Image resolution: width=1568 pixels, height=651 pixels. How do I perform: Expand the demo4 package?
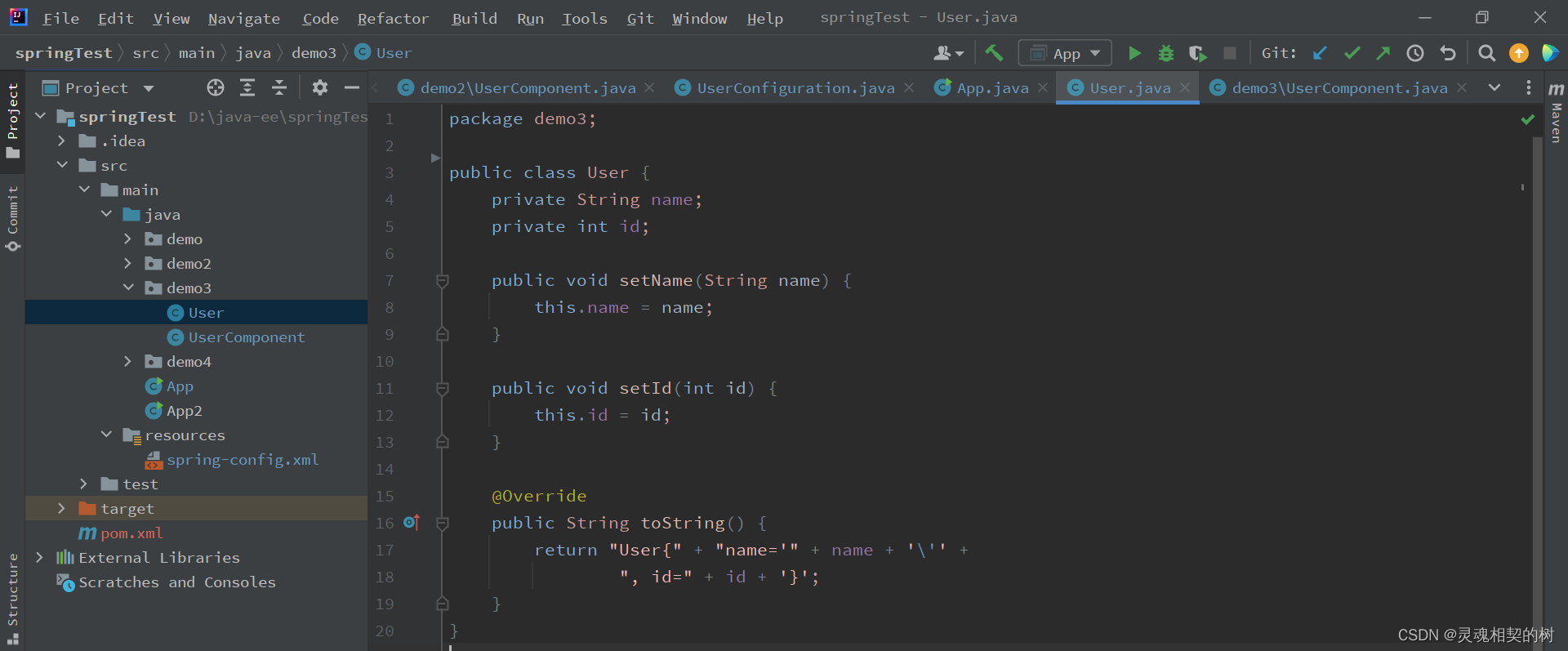[x=128, y=361]
